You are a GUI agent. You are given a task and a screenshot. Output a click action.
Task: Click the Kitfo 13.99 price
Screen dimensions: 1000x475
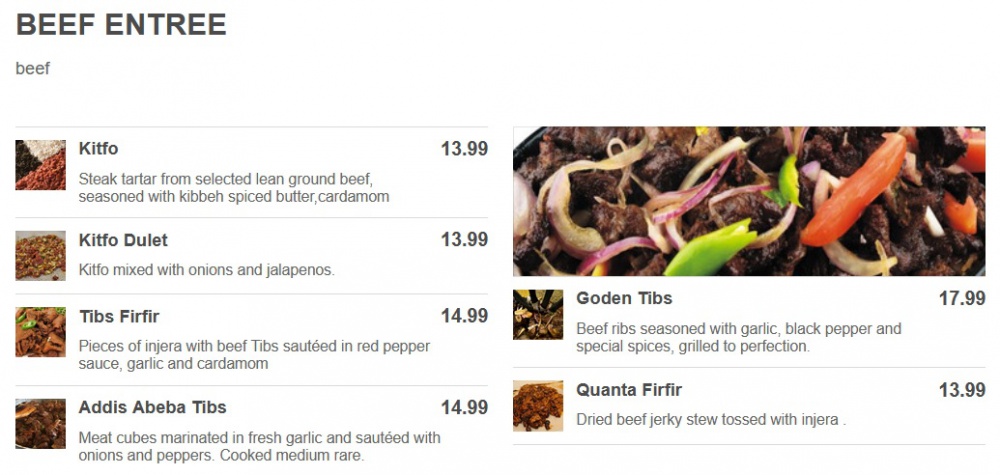pos(464,149)
